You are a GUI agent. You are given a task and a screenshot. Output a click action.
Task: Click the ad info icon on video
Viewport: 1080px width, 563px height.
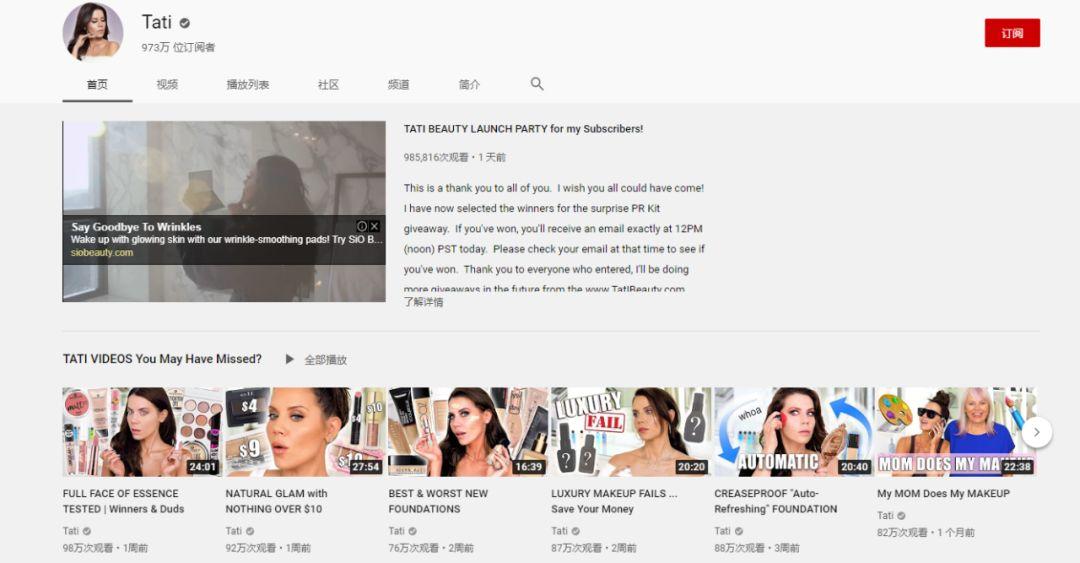[362, 226]
